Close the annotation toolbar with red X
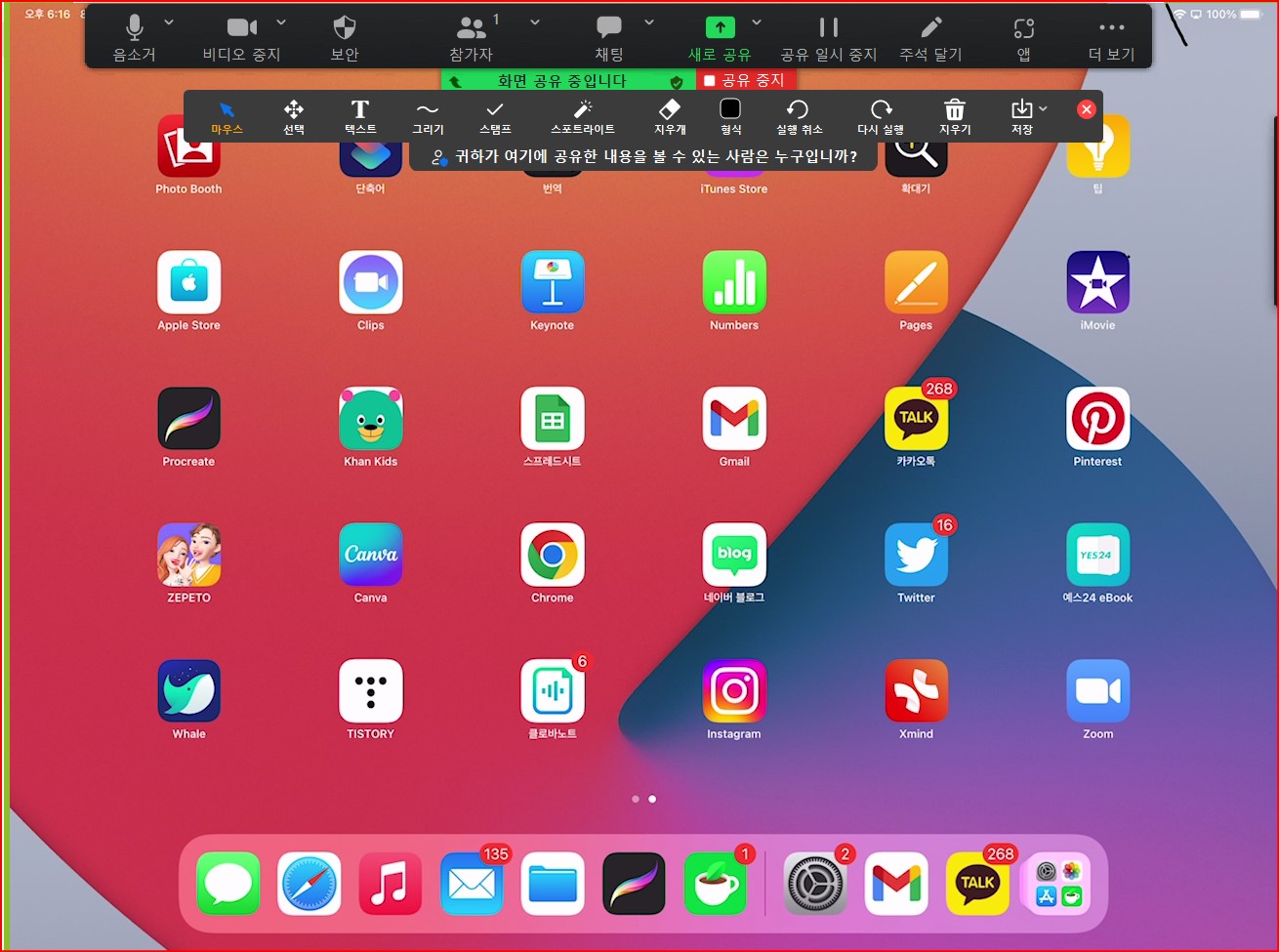Viewport: 1279px width, 952px height. tap(1086, 109)
